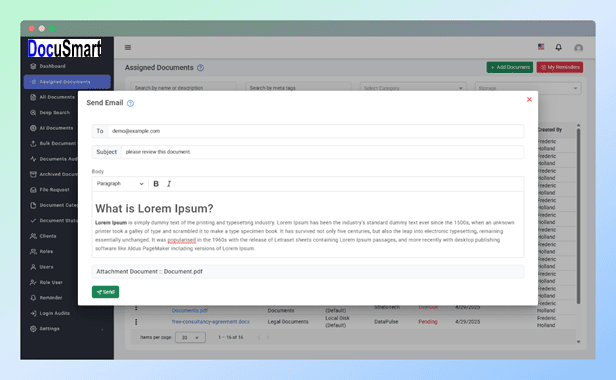Open the Storage filter dropdown
The width and height of the screenshot is (616, 380).
click(x=528, y=88)
